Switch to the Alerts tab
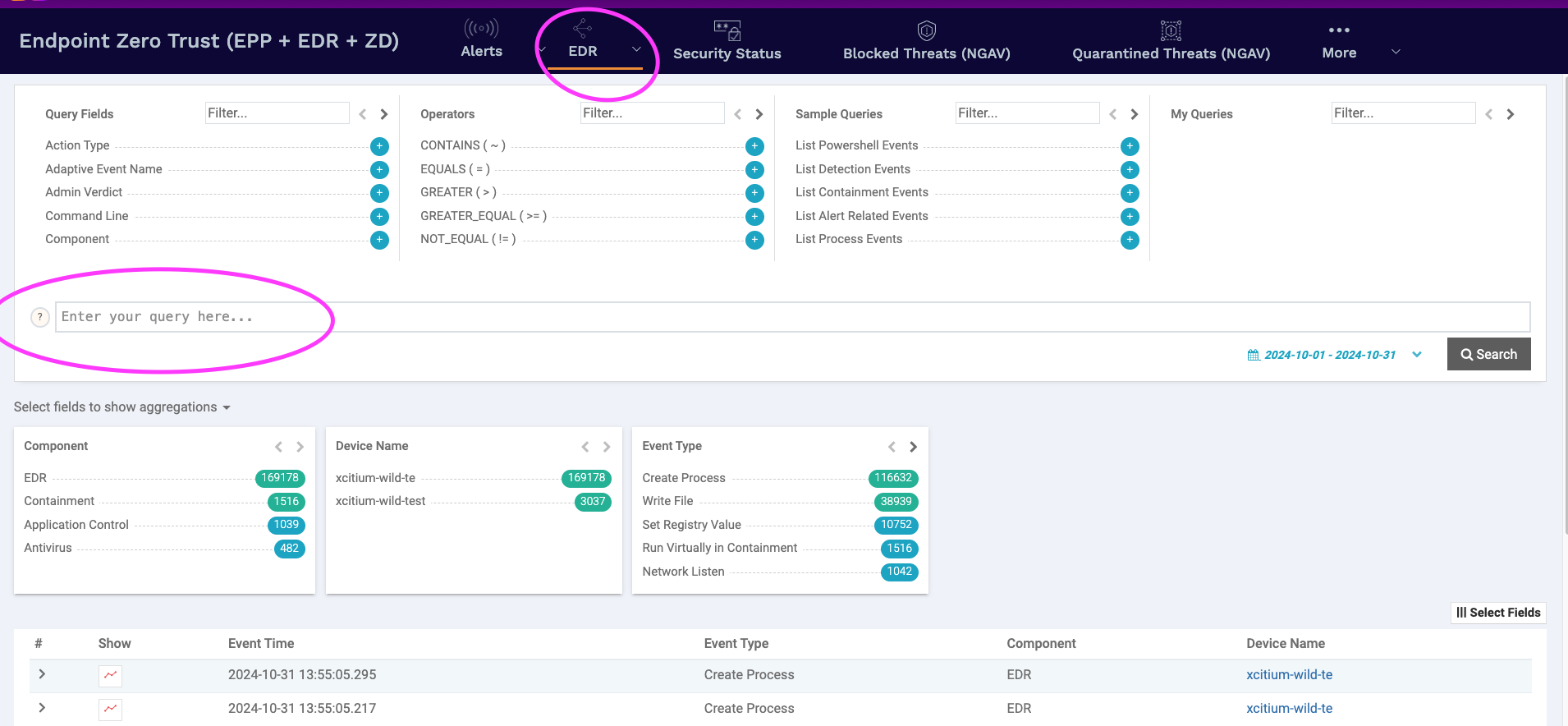Screen dimensions: 1568x726 (x=481, y=39)
